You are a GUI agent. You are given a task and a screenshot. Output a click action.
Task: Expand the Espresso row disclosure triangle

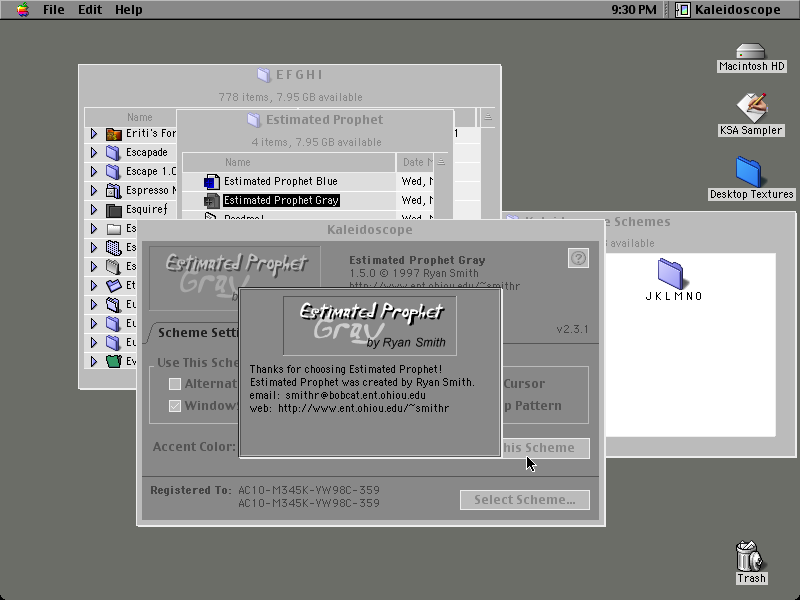[x=94, y=190]
